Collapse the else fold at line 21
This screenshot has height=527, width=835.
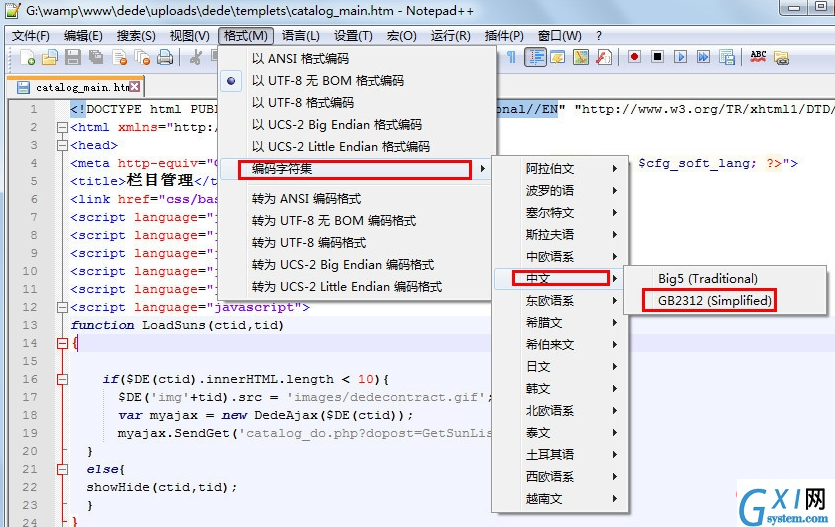point(62,469)
